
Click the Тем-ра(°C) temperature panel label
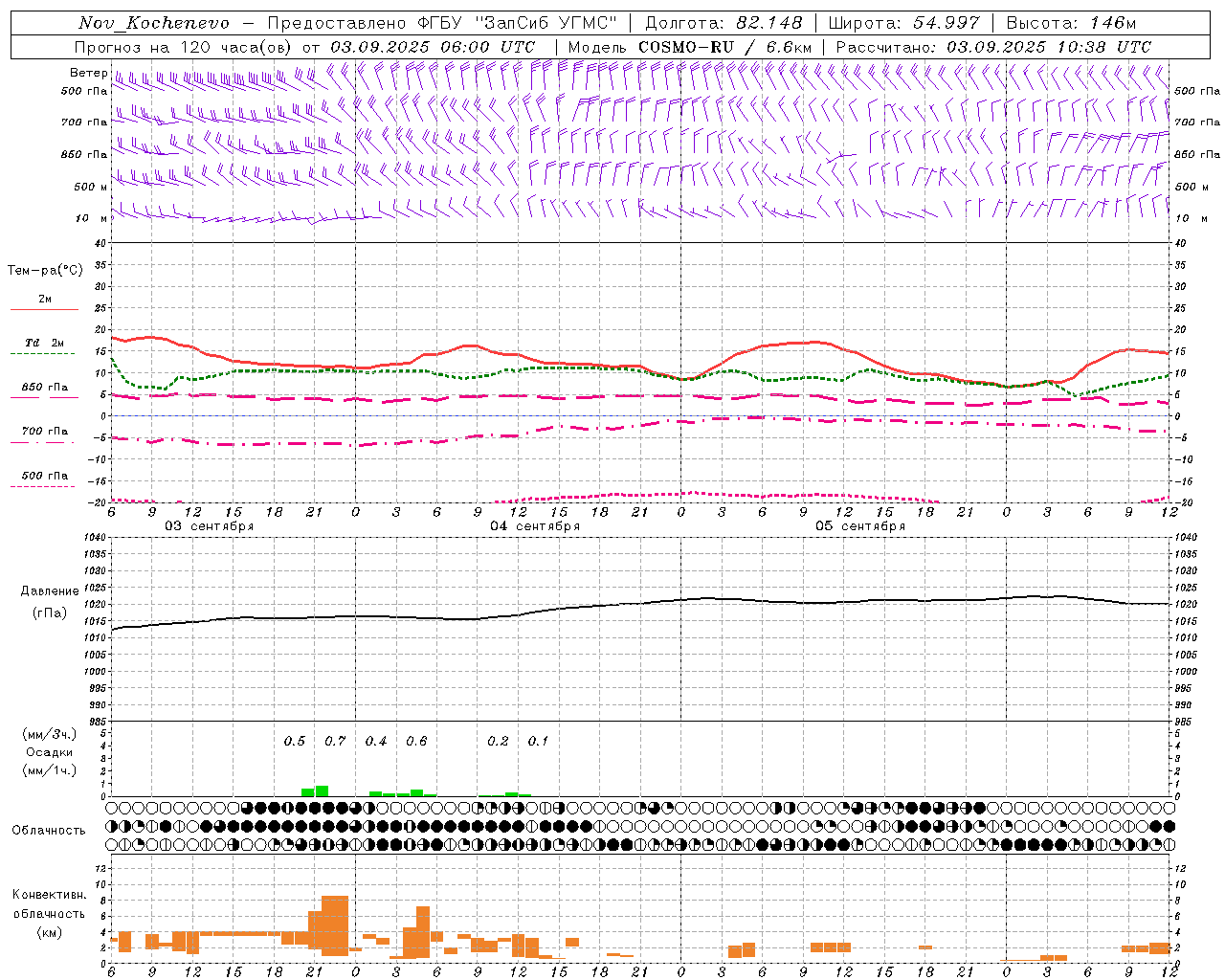pyautogui.click(x=45, y=270)
